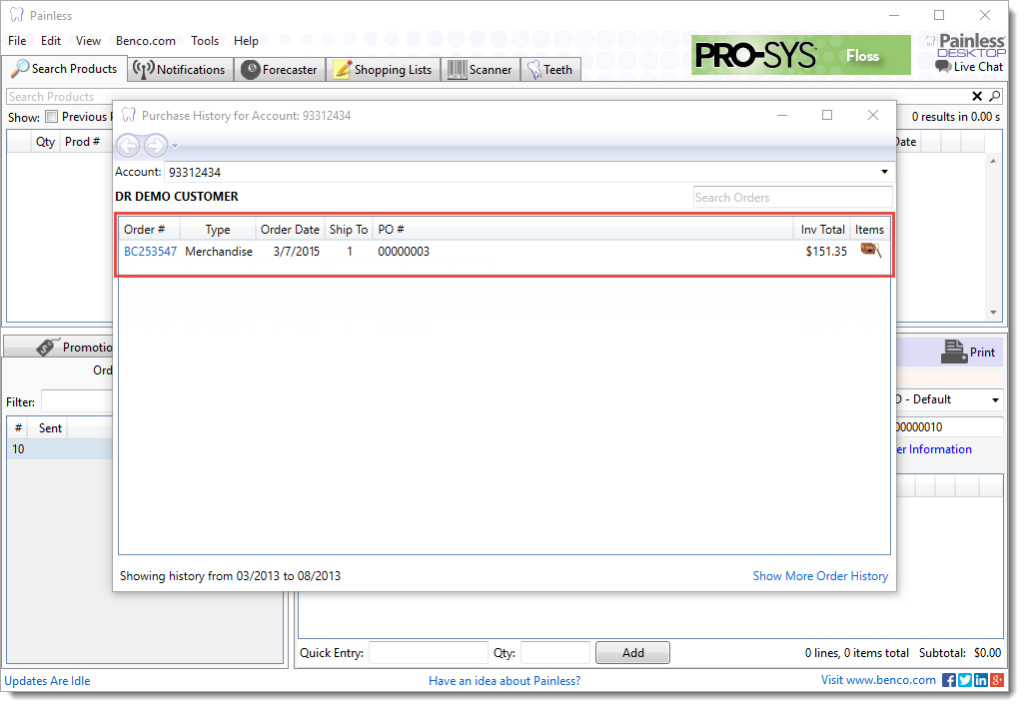Screen dimensions: 1024x707
Task: Click Show More Order History
Action: tap(820, 575)
